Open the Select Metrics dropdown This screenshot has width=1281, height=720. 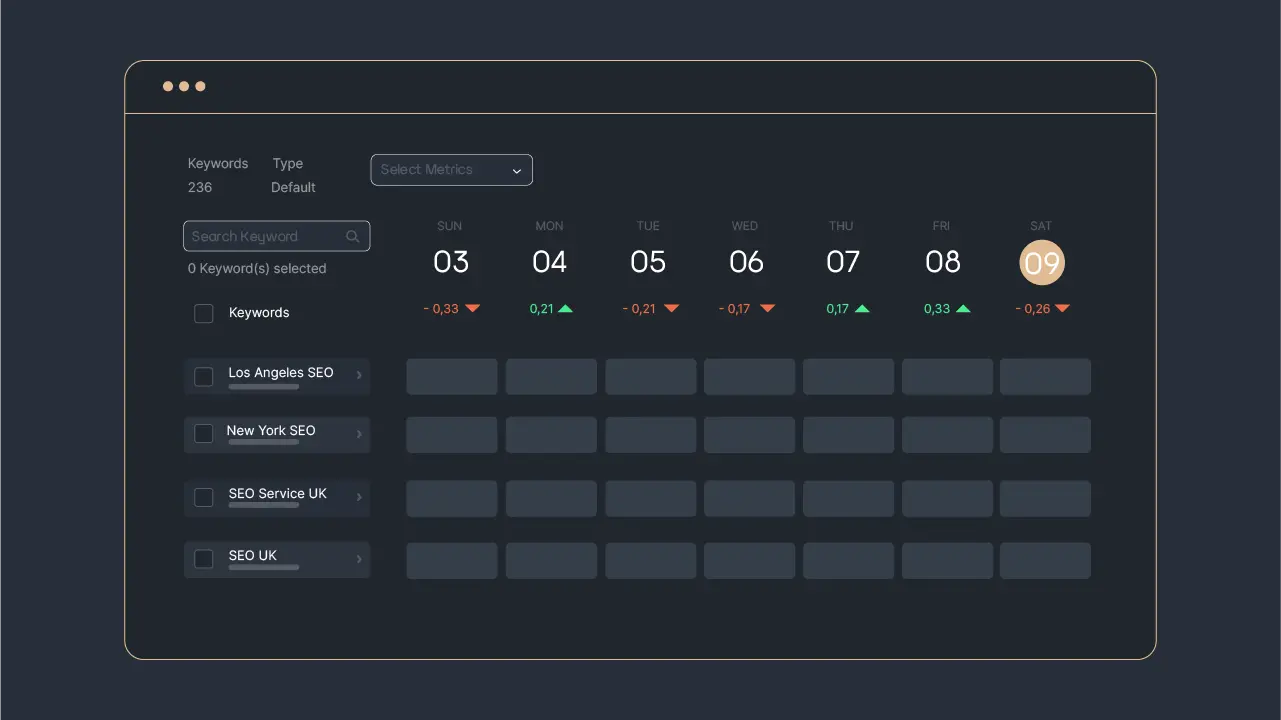tap(451, 170)
